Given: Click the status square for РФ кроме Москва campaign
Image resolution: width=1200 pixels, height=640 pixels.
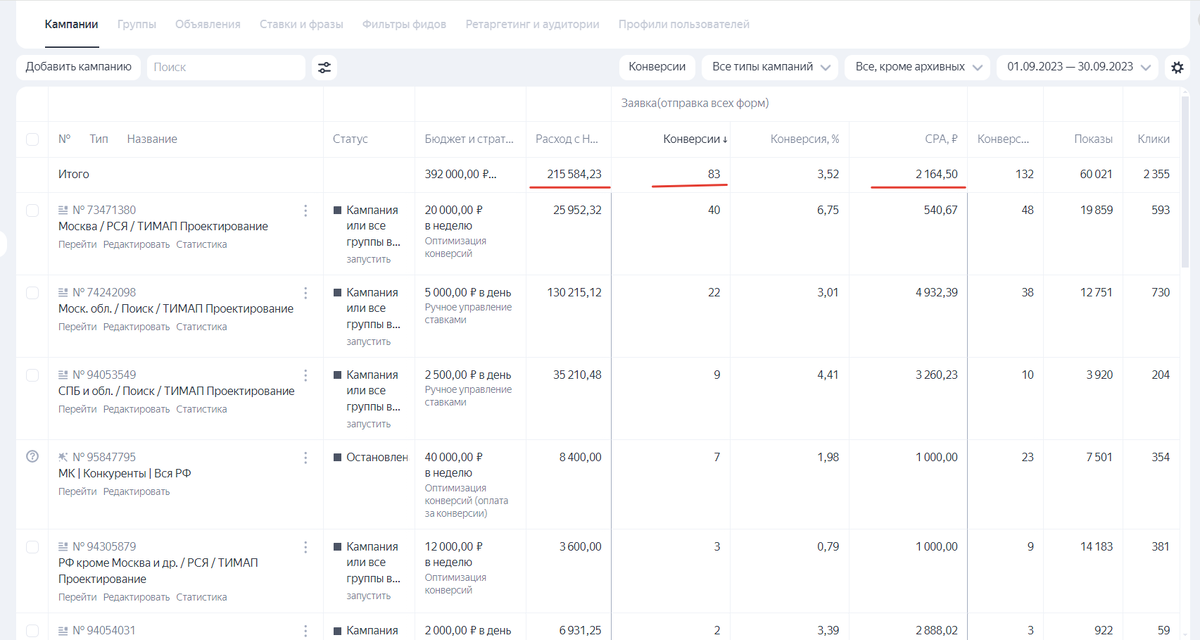Looking at the screenshot, I should point(337,547).
